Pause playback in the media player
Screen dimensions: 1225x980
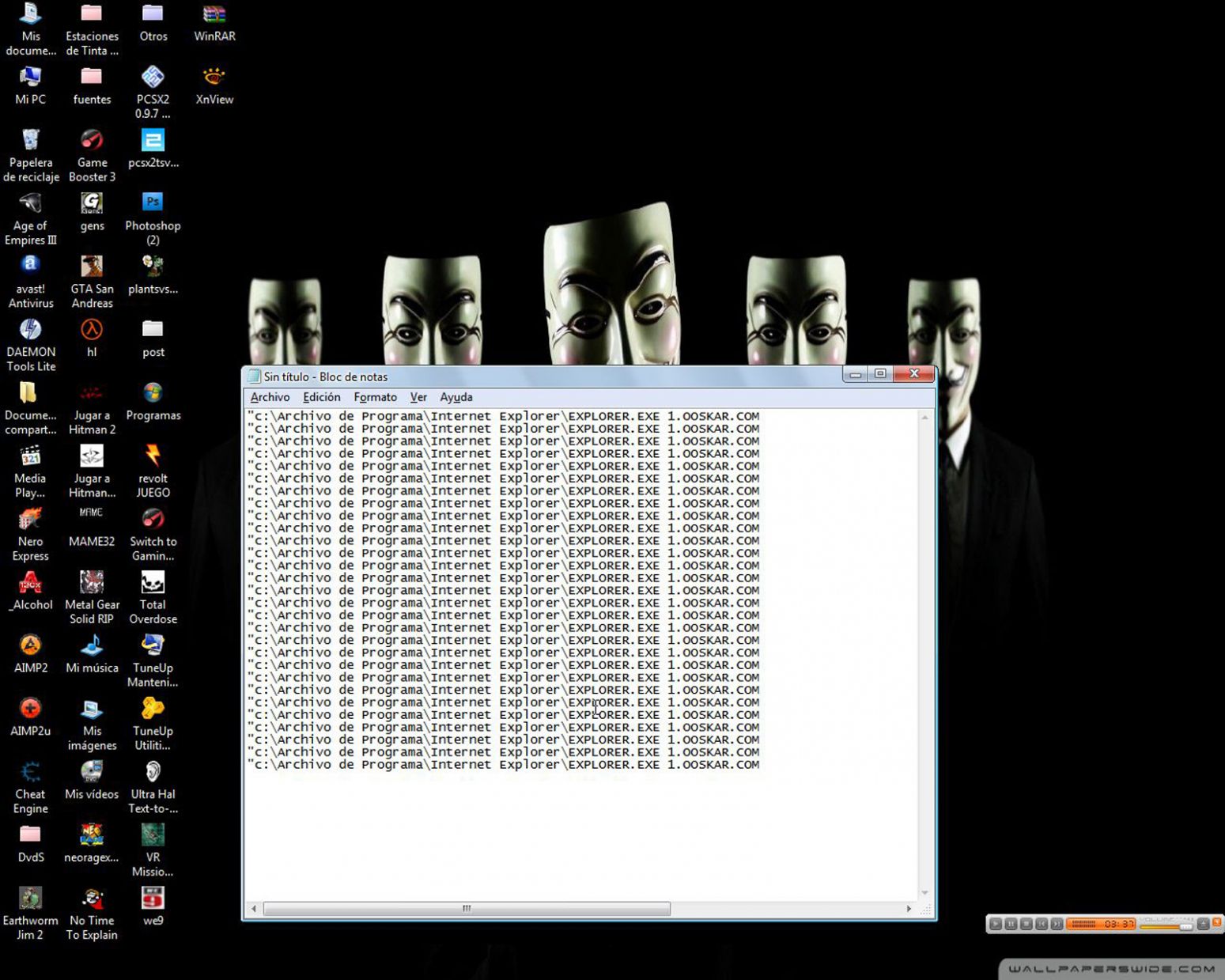click(x=1011, y=925)
